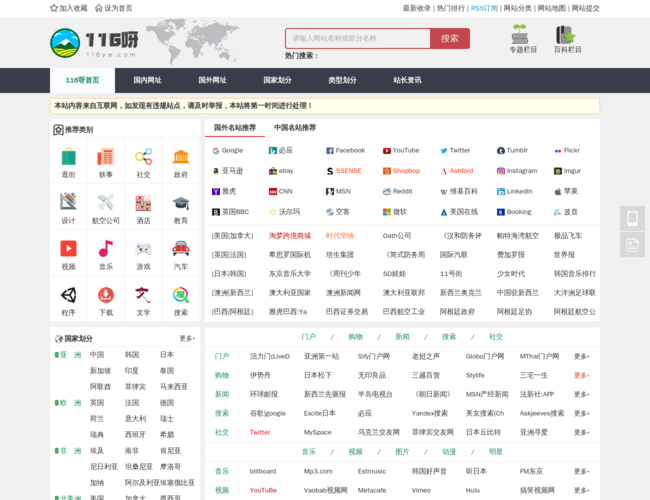The width and height of the screenshot is (650, 500).
Task: Open the 网站地图 link in top bar
Action: point(551,8)
